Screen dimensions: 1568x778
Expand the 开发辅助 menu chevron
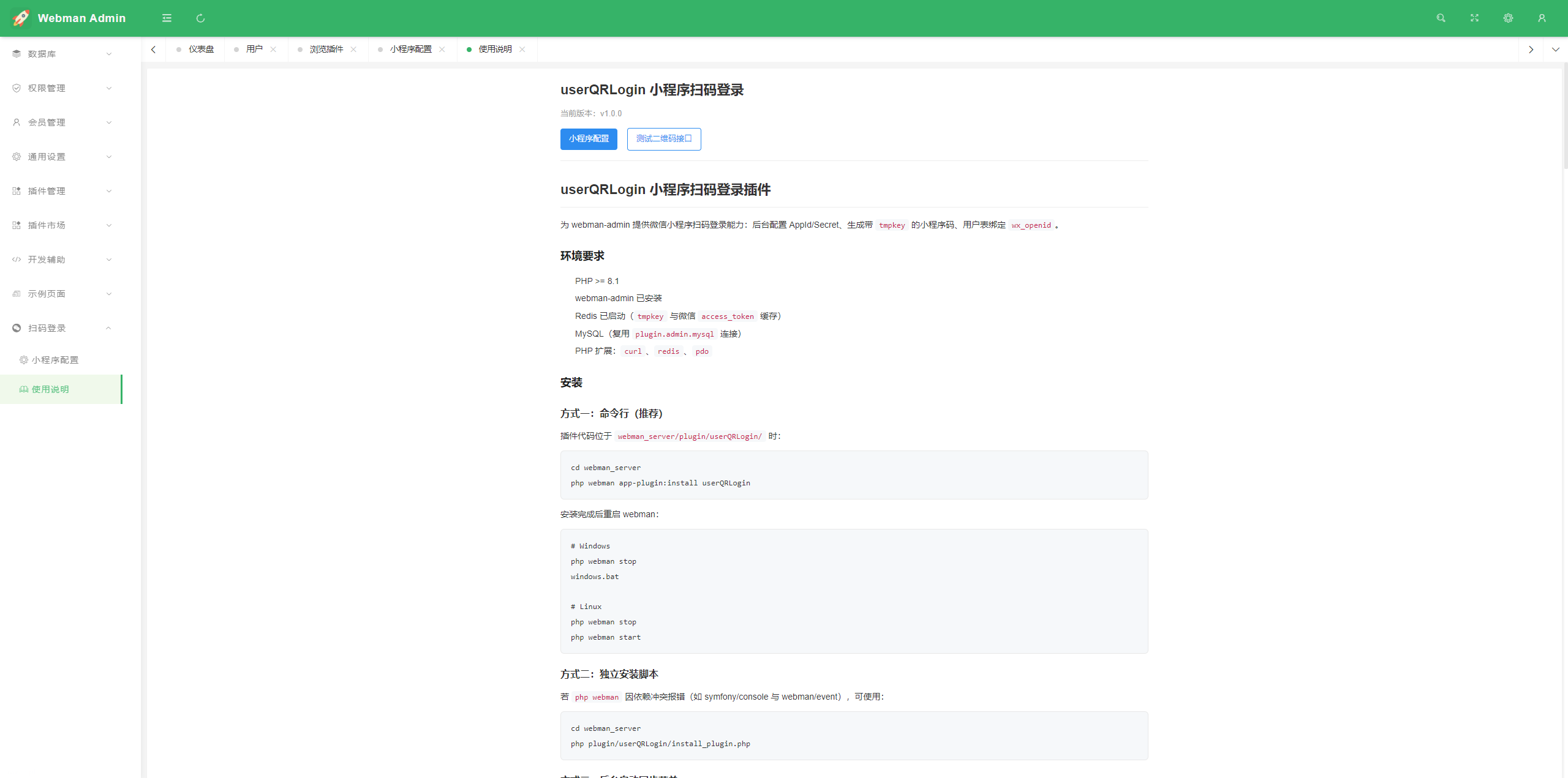pyautogui.click(x=109, y=260)
